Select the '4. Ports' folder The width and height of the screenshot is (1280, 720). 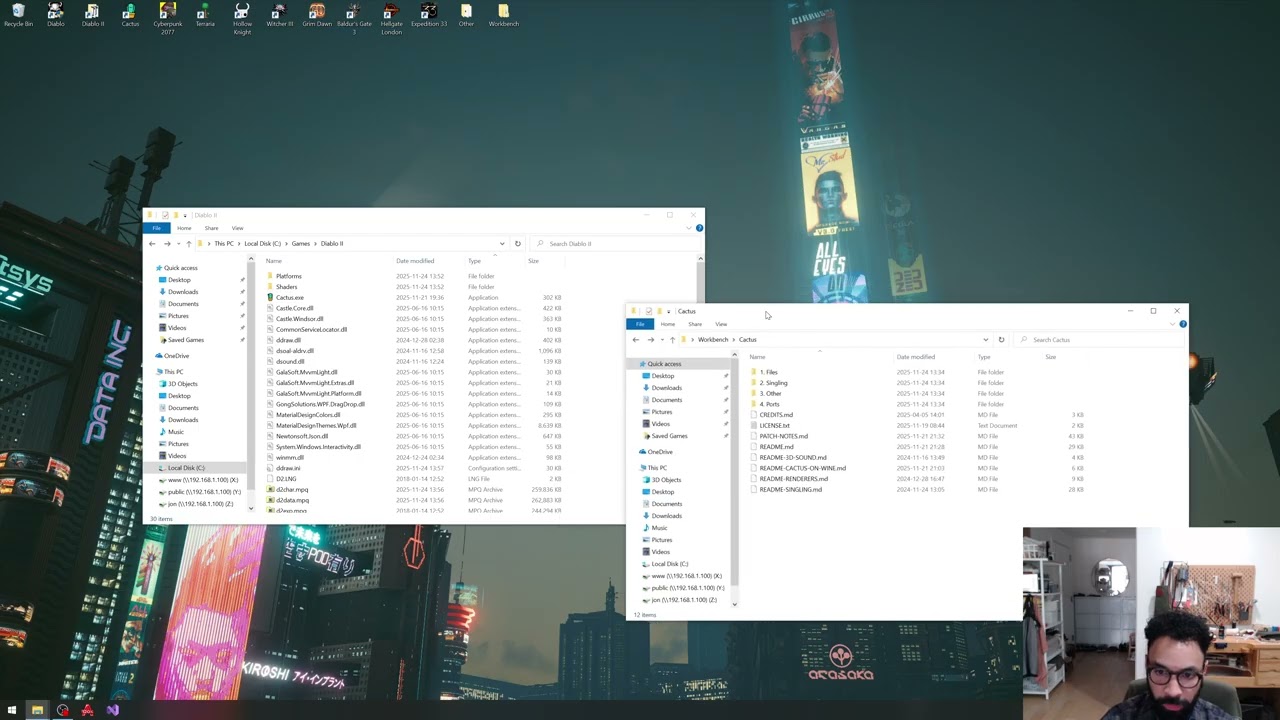[769, 404]
